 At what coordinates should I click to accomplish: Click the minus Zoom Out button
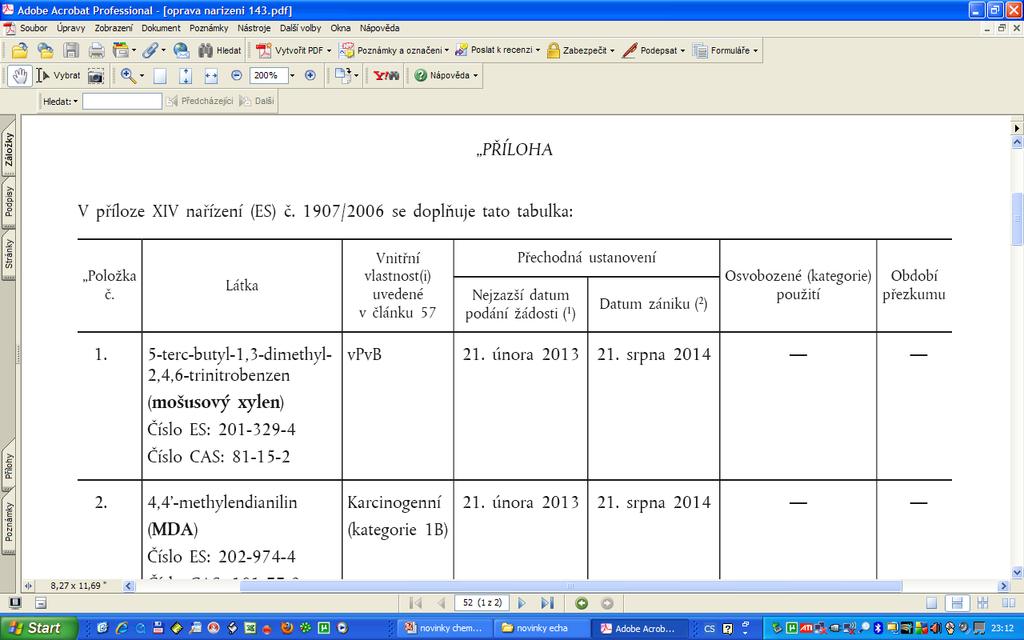click(236, 76)
